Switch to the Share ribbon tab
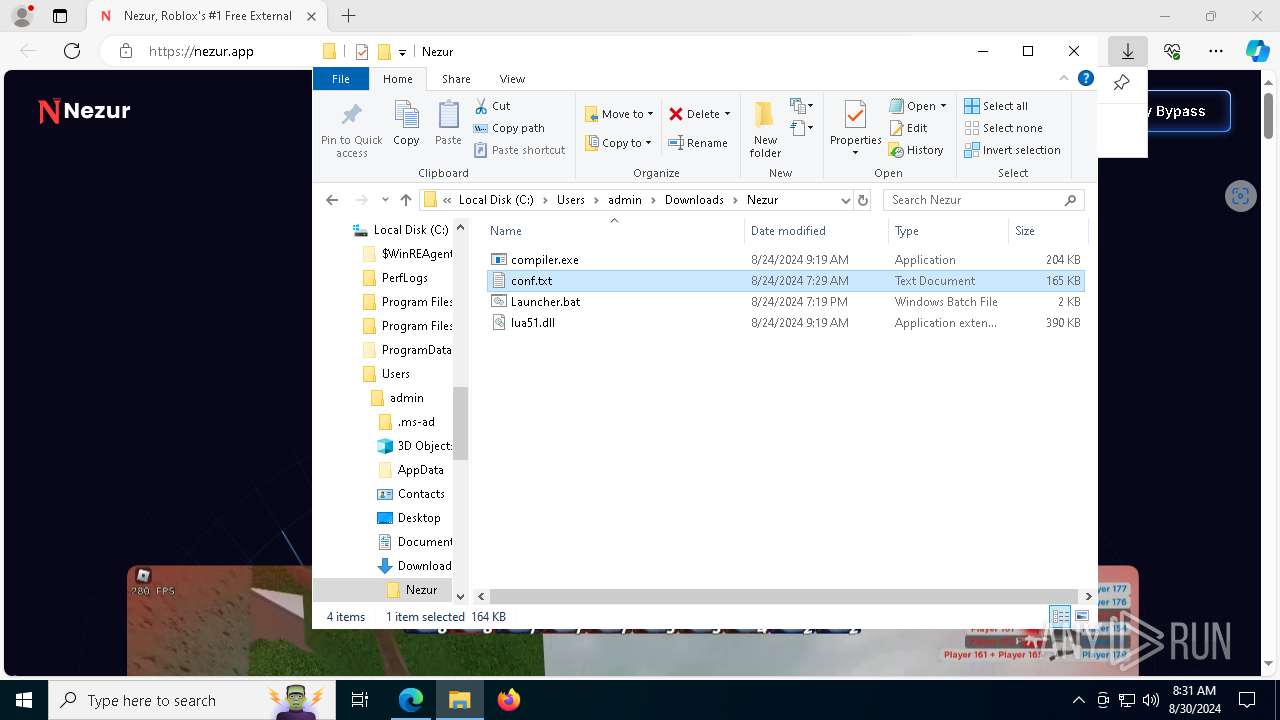Image resolution: width=1280 pixels, height=720 pixels. coord(456,79)
